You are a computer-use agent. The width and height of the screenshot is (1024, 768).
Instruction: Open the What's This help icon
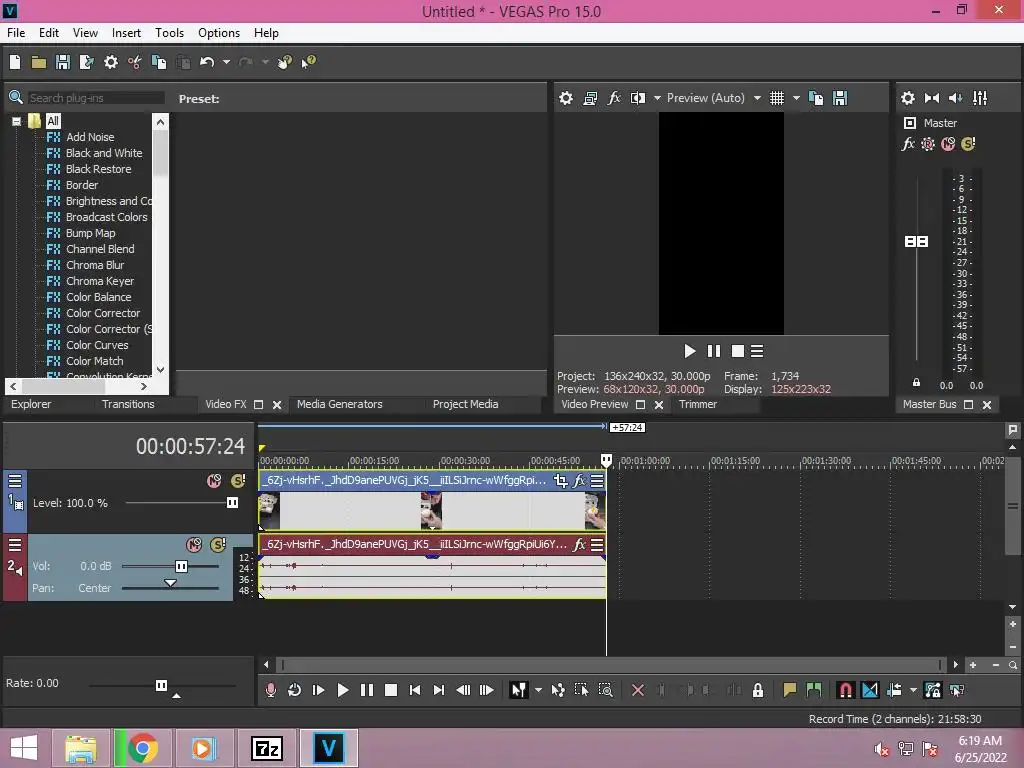[308, 62]
